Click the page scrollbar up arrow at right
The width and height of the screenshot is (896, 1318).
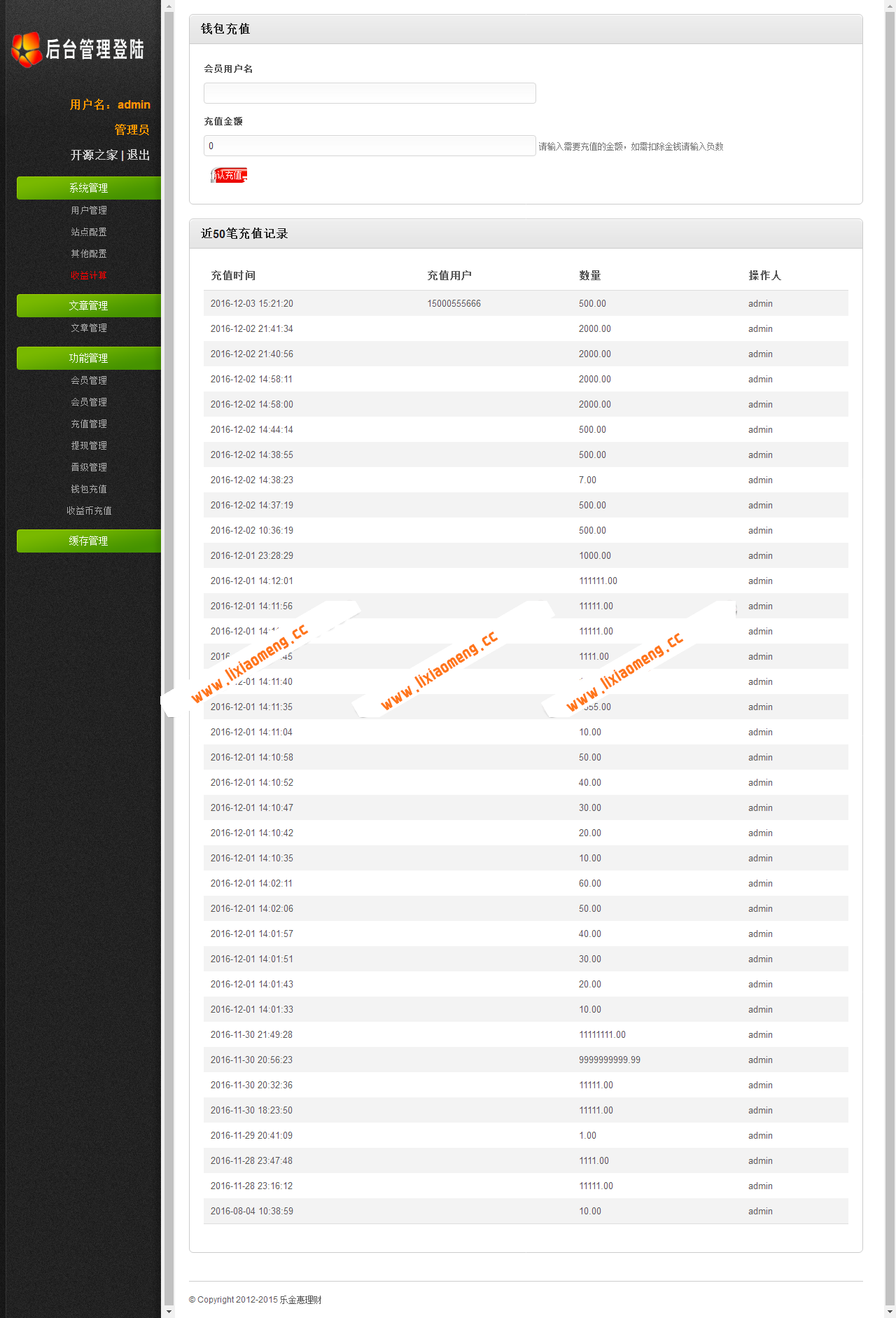890,6
